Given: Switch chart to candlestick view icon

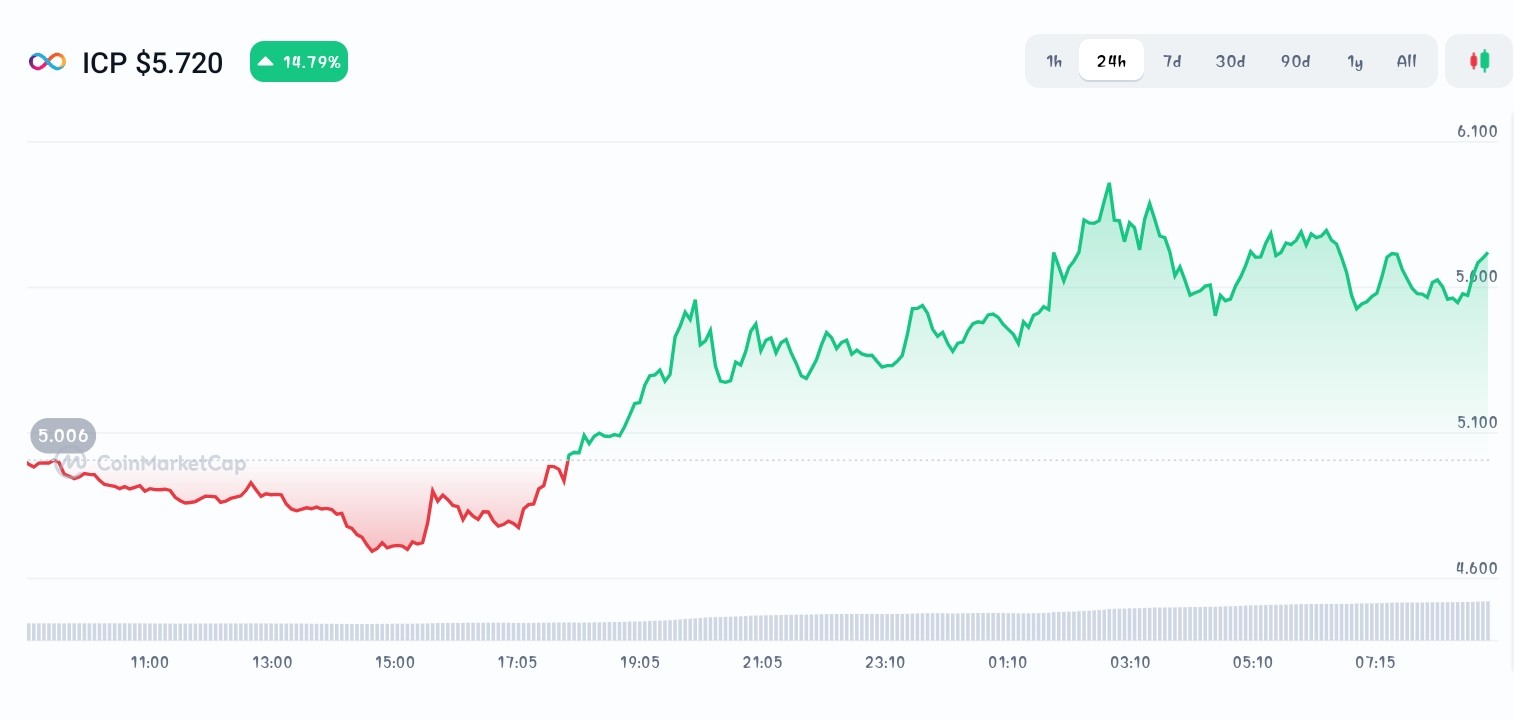Looking at the screenshot, I should coord(1479,61).
